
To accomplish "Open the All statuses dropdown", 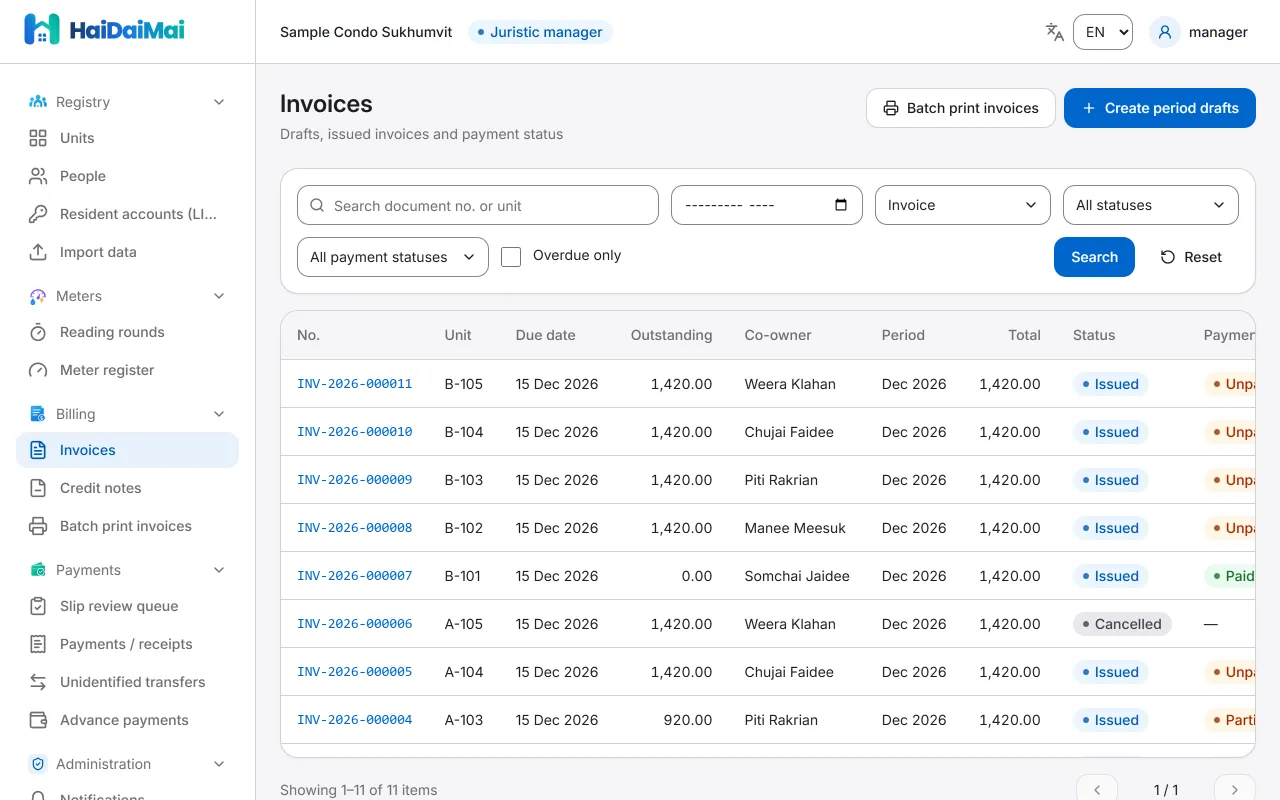I will point(1151,205).
